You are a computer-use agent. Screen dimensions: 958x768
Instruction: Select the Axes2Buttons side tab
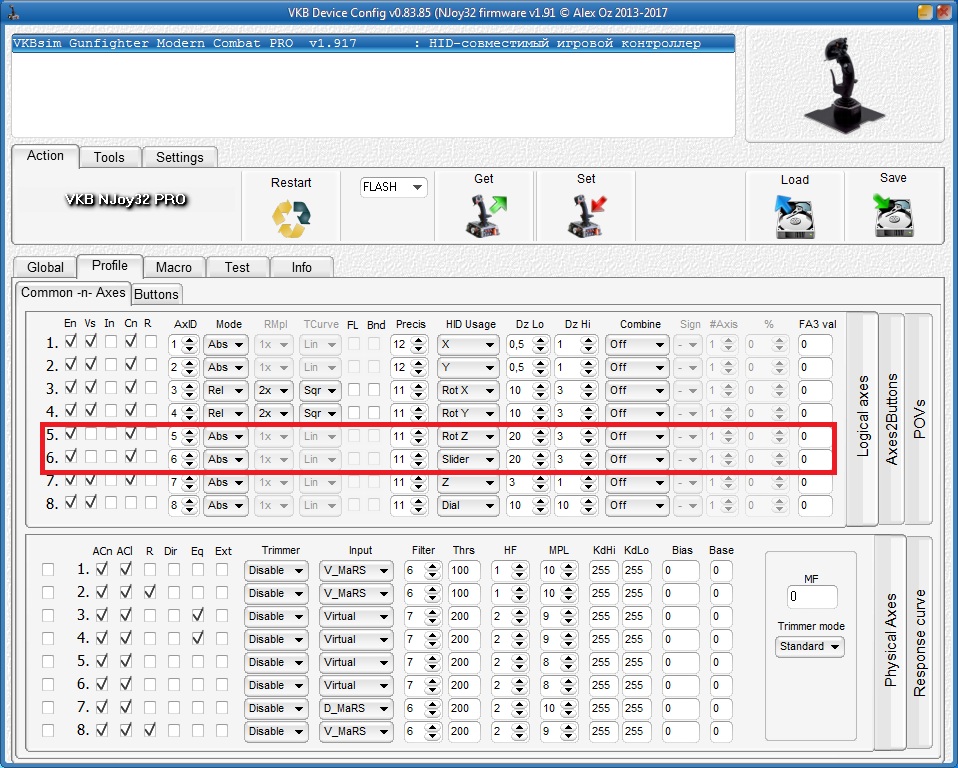891,419
